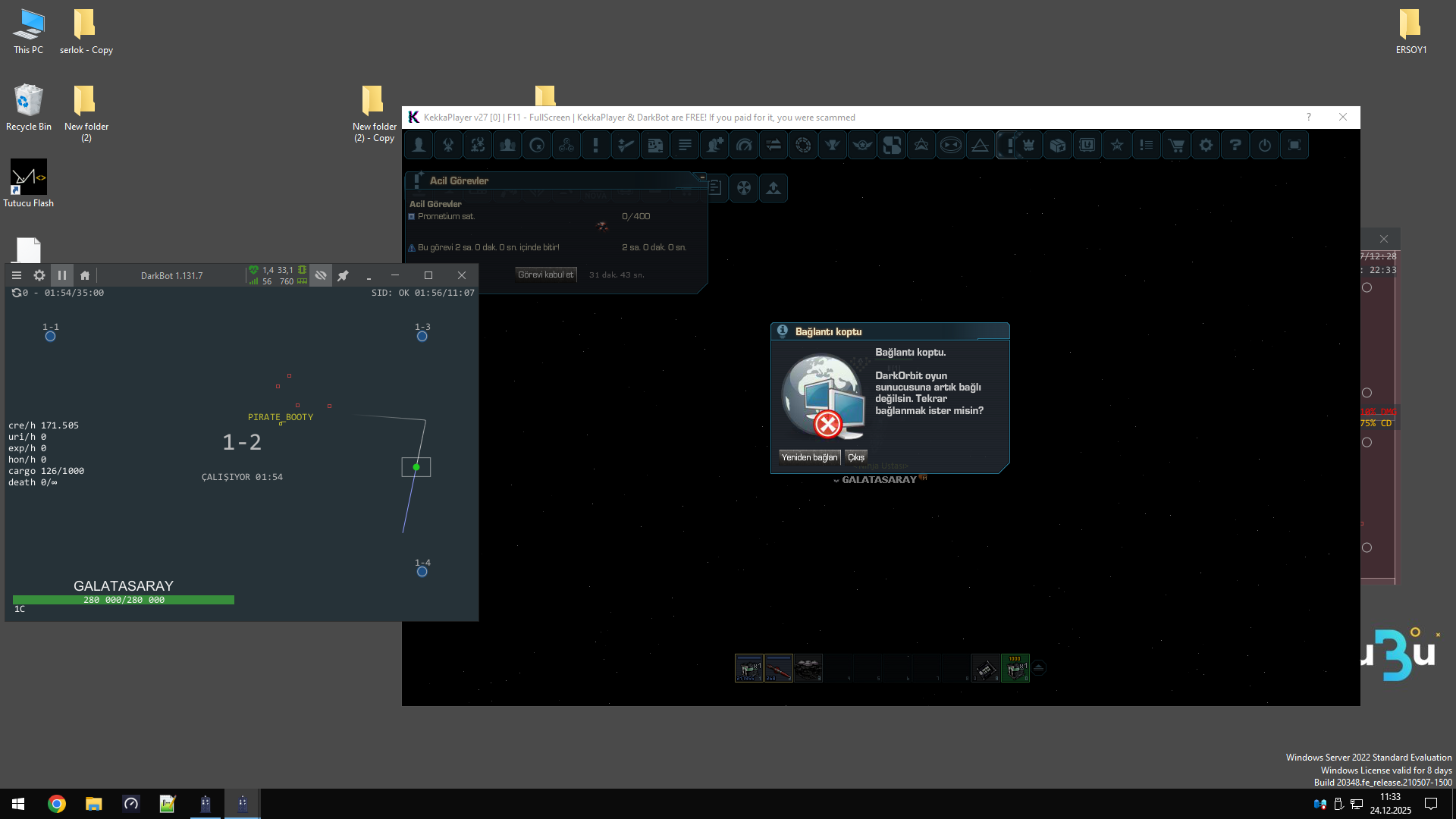Click the Windows Start button
Image resolution: width=1456 pixels, height=819 pixels.
pyautogui.click(x=18, y=804)
